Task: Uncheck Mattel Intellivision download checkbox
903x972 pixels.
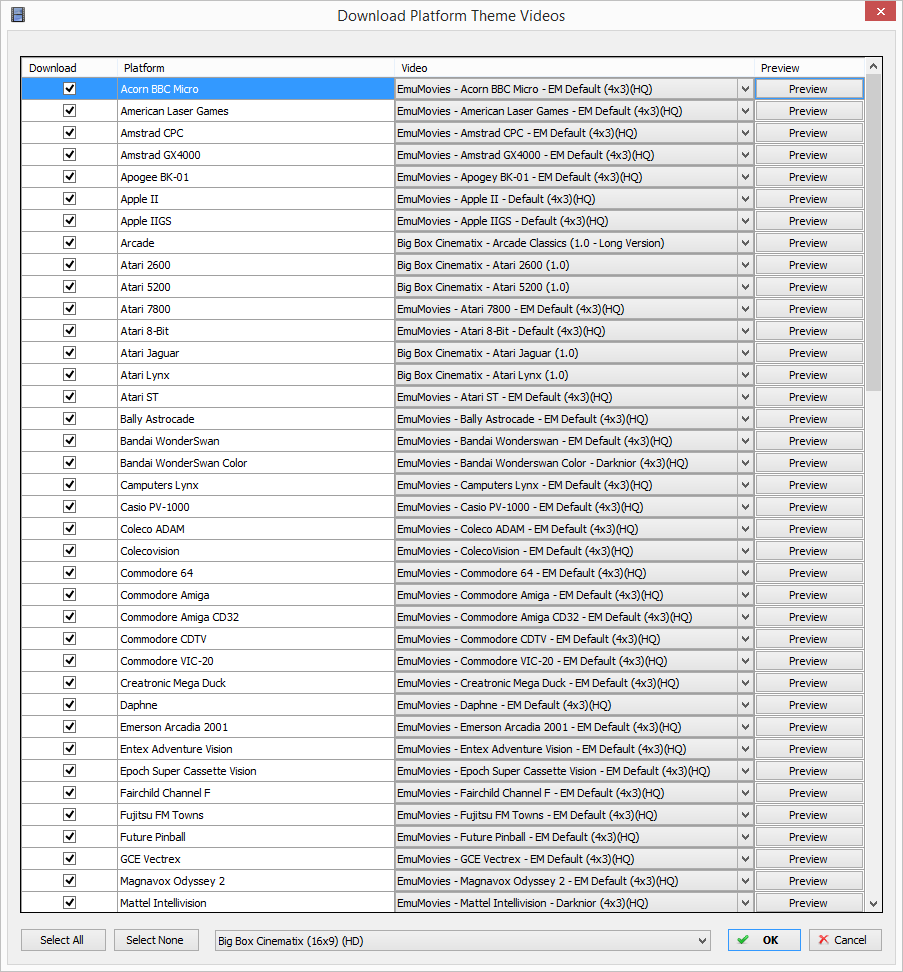Action: [x=69, y=903]
